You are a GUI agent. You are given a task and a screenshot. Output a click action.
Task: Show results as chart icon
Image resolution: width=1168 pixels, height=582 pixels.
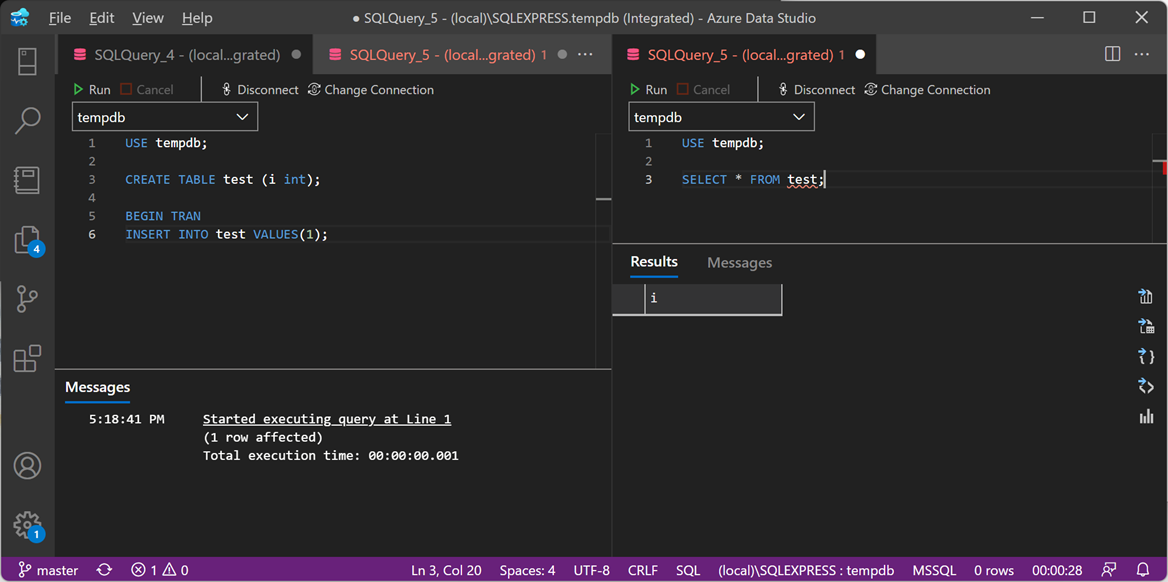1146,416
